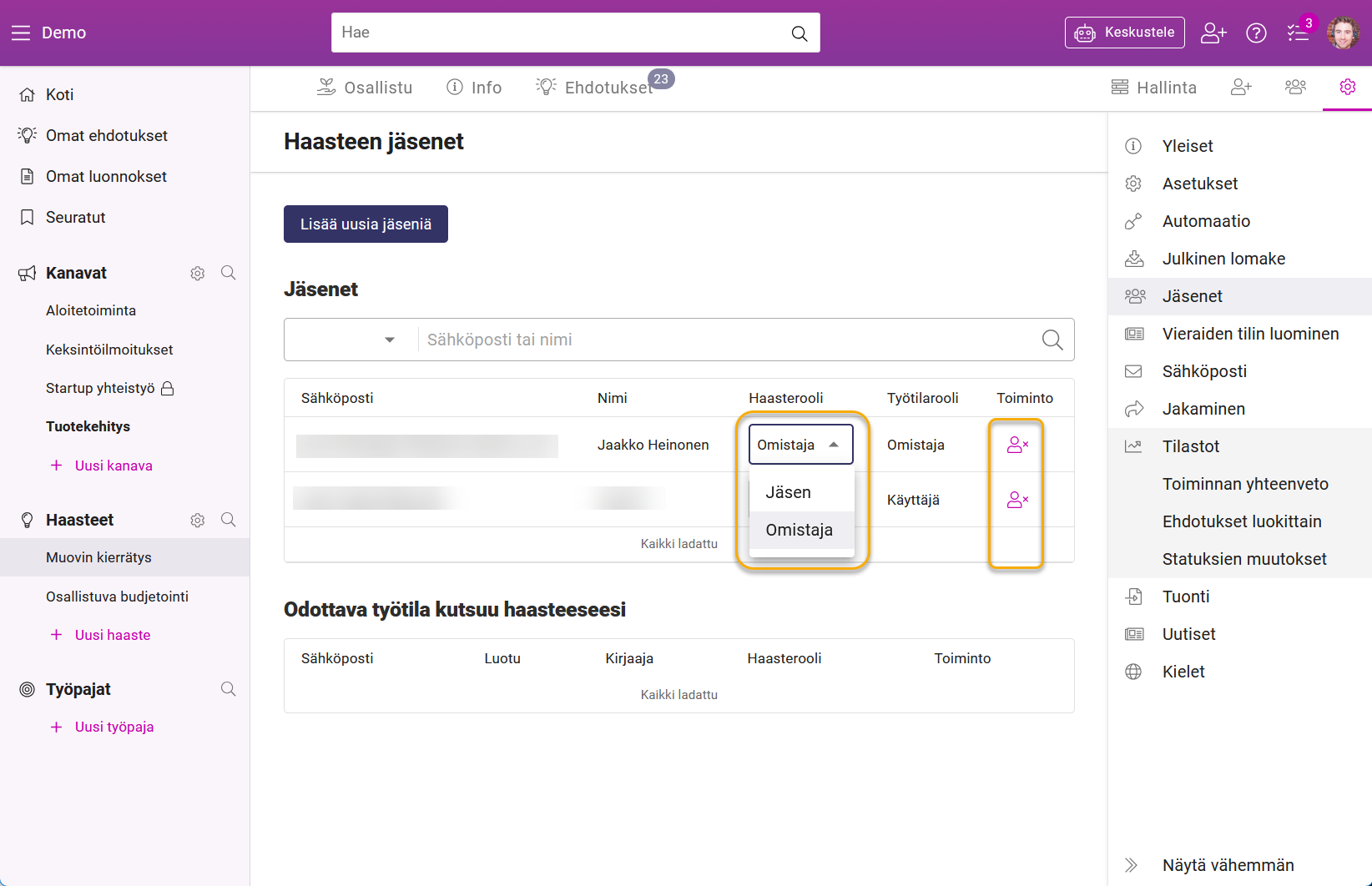Remove member Jaakko Heinonen from challenge
1372x886 pixels.
[1016, 445]
